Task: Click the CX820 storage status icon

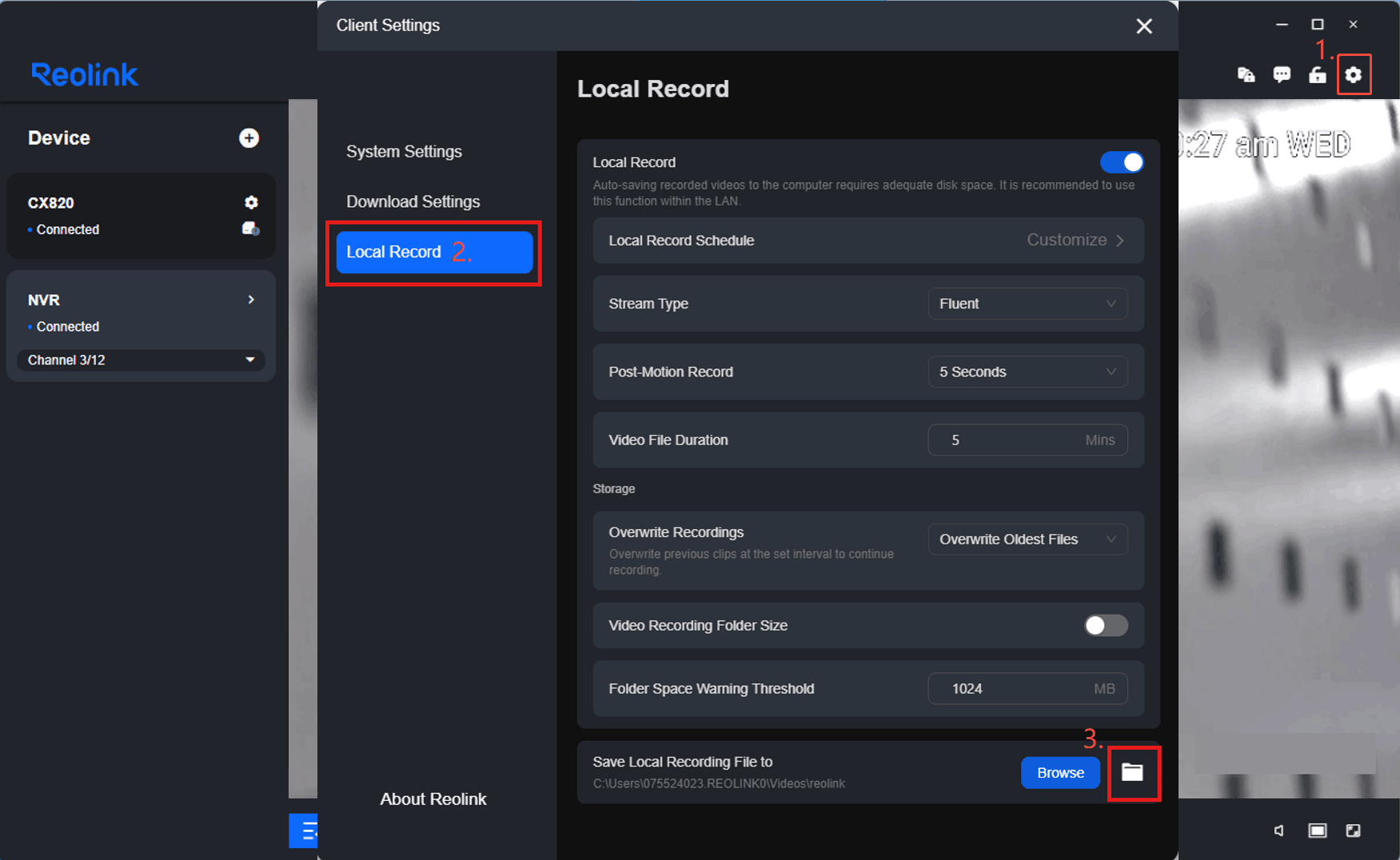Action: [250, 229]
